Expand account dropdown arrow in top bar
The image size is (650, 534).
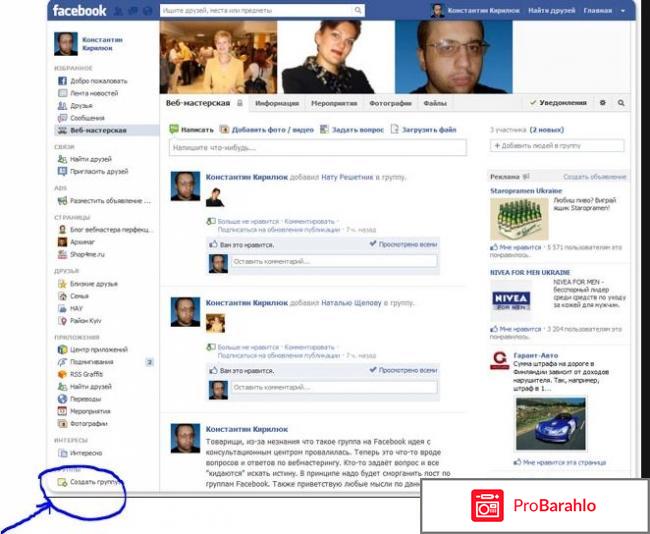[x=622, y=11]
